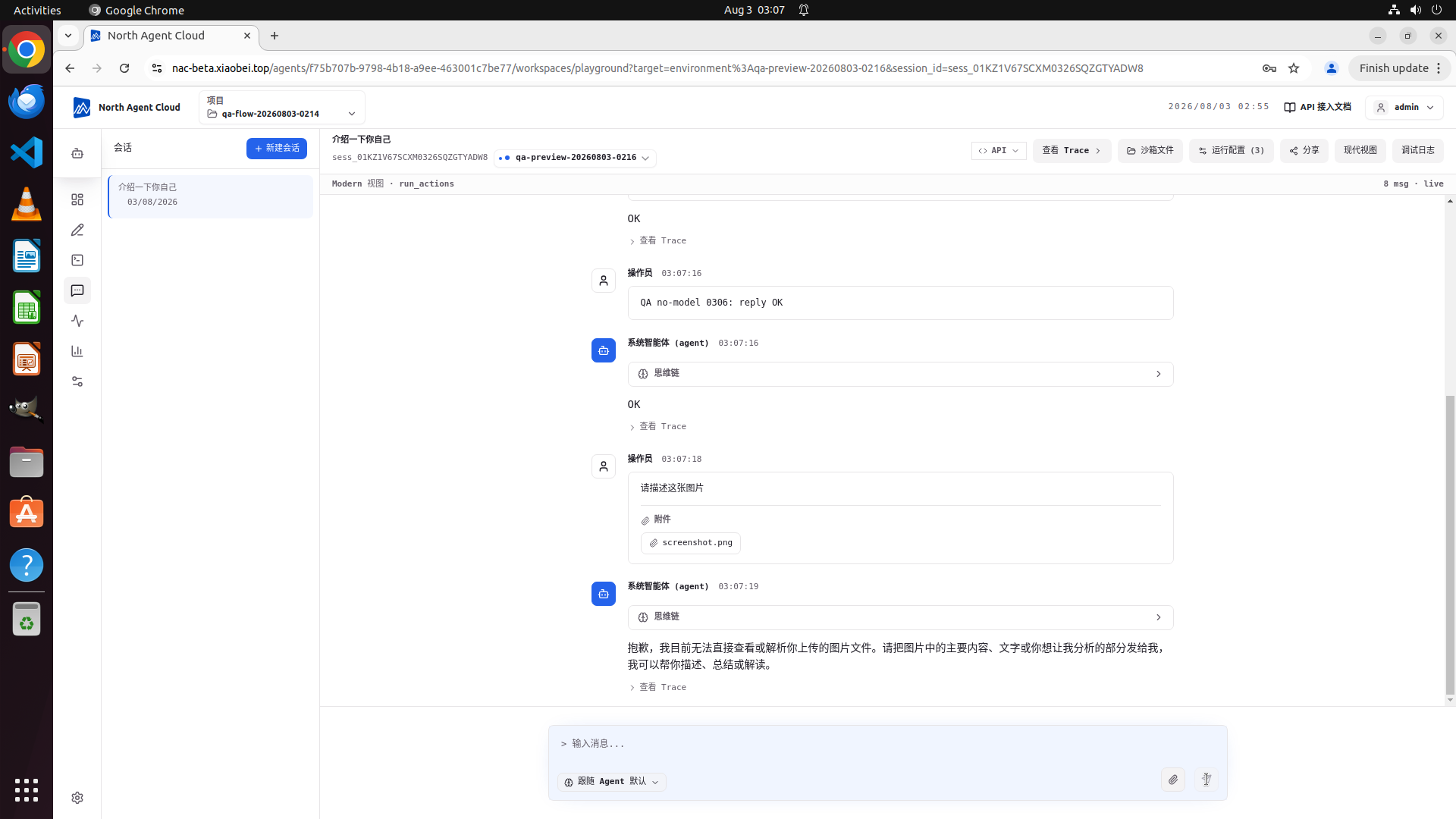This screenshot has width=1456, height=819.
Task: Click the 分享 share button
Action: coord(1304,151)
